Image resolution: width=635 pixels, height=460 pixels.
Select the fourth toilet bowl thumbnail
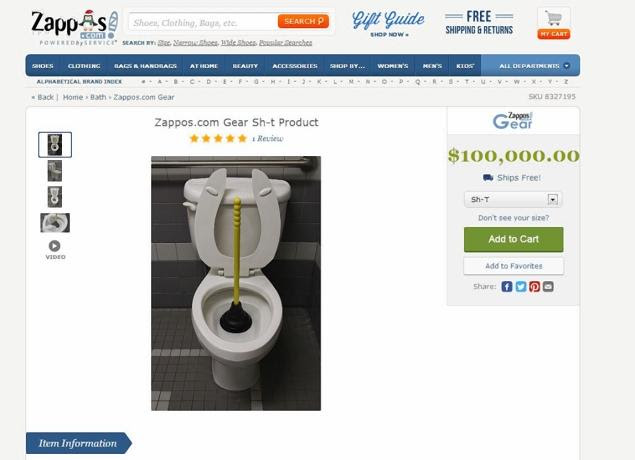(55, 223)
